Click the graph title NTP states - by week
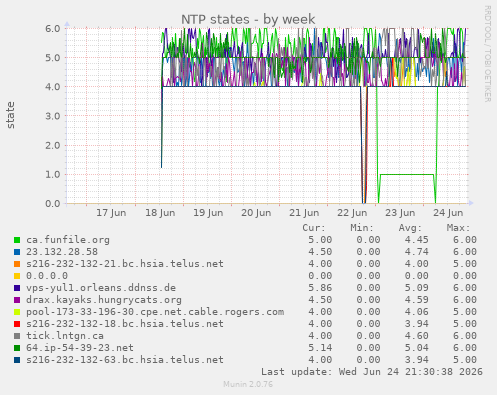This screenshot has height=395, width=497. 248,19
